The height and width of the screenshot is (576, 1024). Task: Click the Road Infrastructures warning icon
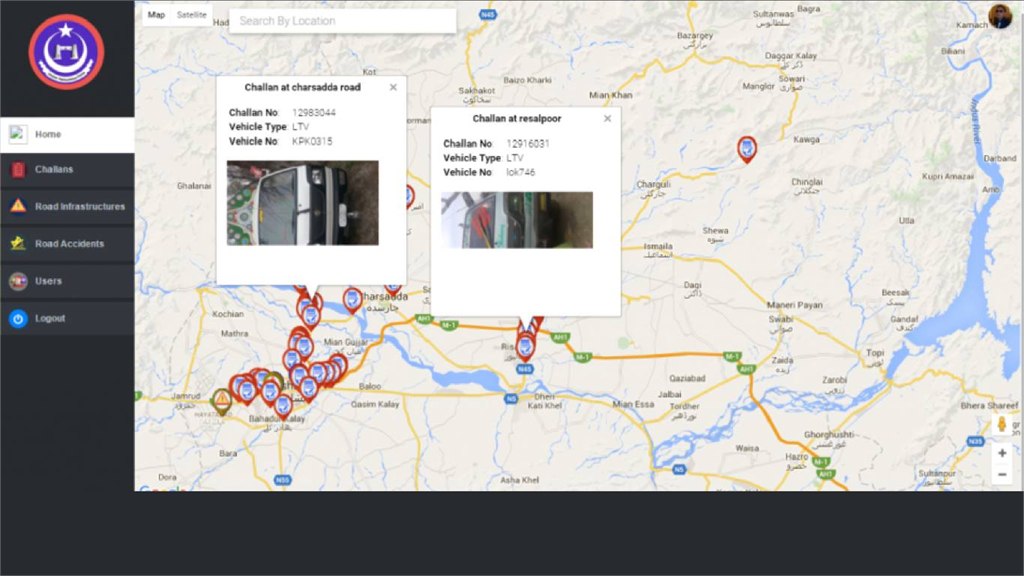[18, 207]
